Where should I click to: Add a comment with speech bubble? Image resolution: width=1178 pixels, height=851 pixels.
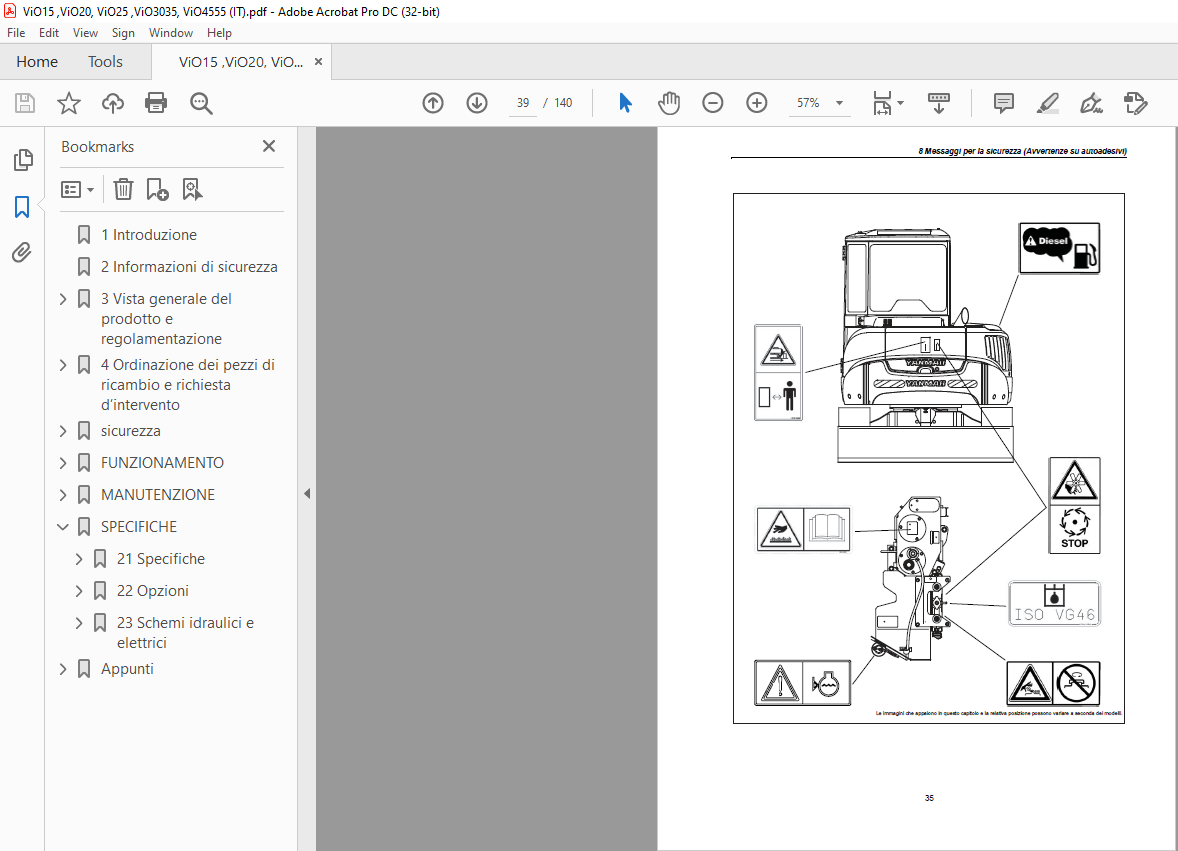(1003, 103)
